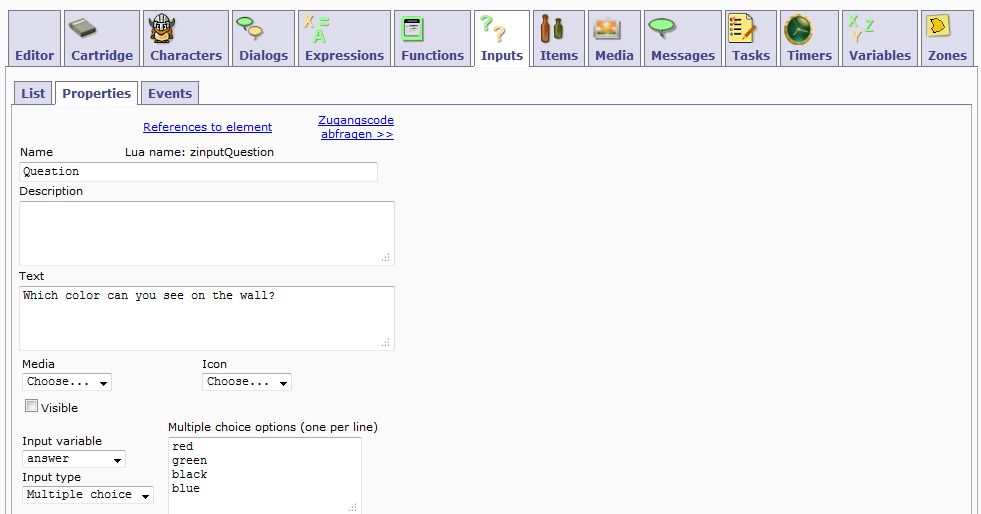The image size is (981, 514).
Task: Click the Characters viking icon
Action: [x=161, y=30]
